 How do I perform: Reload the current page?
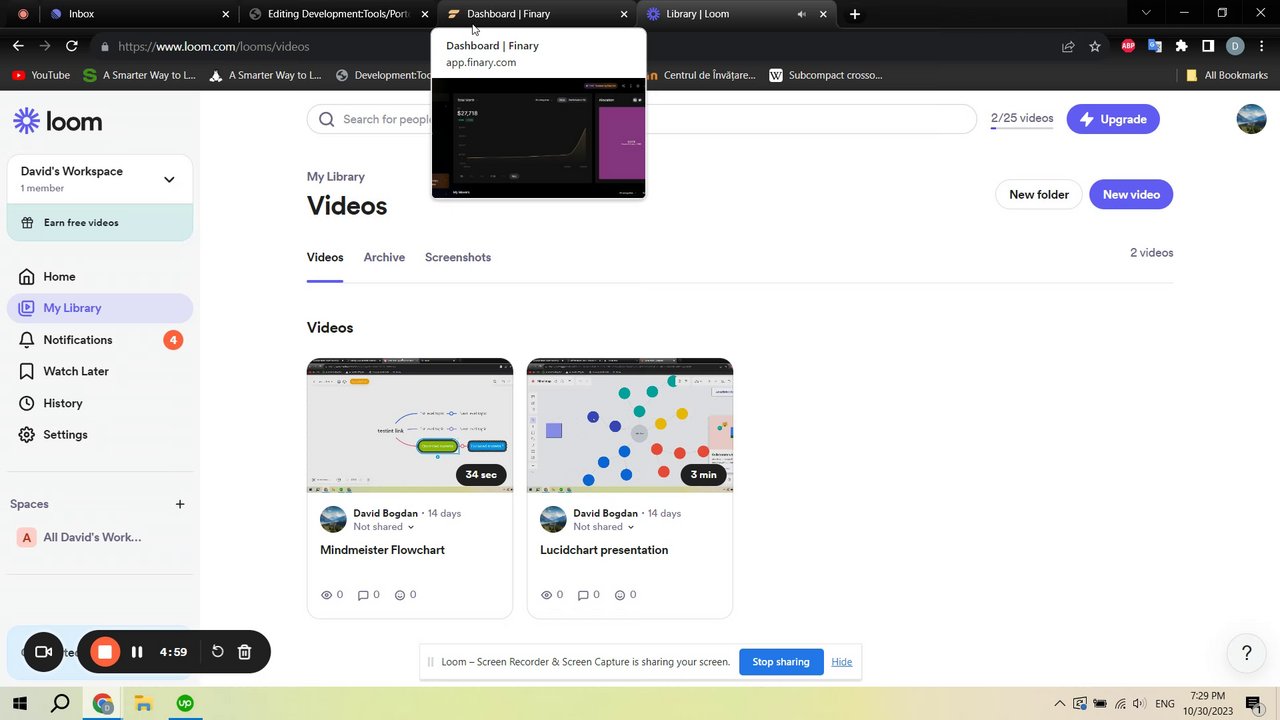[x=72, y=46]
